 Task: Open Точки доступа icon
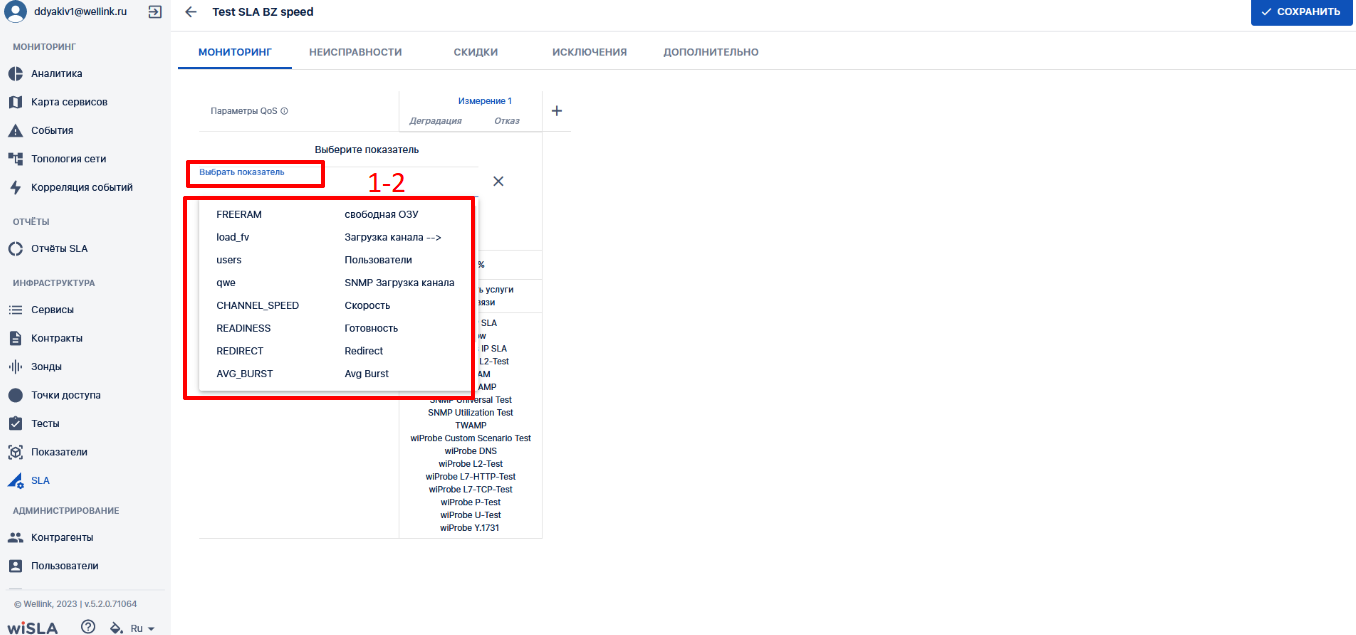pos(15,395)
